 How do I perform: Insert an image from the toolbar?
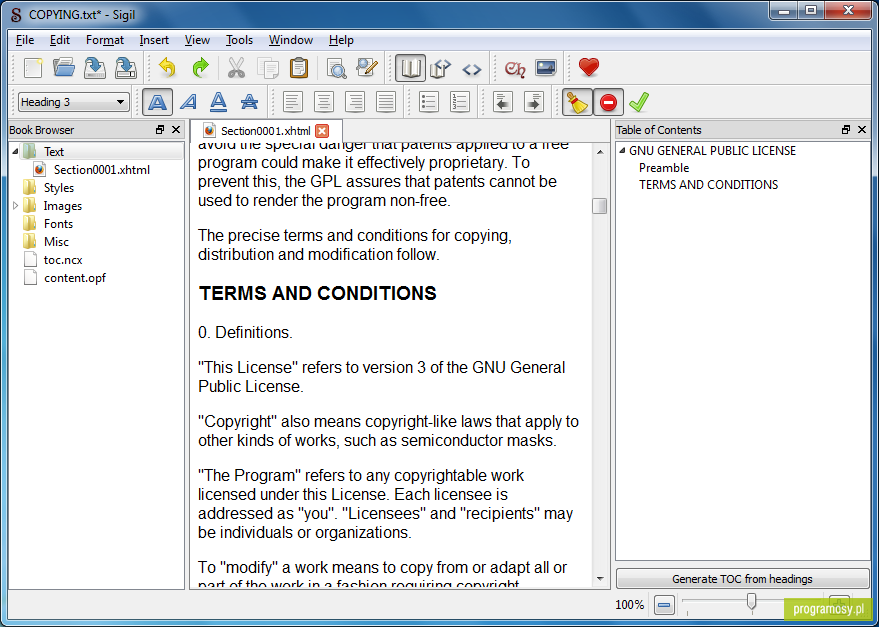(545, 68)
